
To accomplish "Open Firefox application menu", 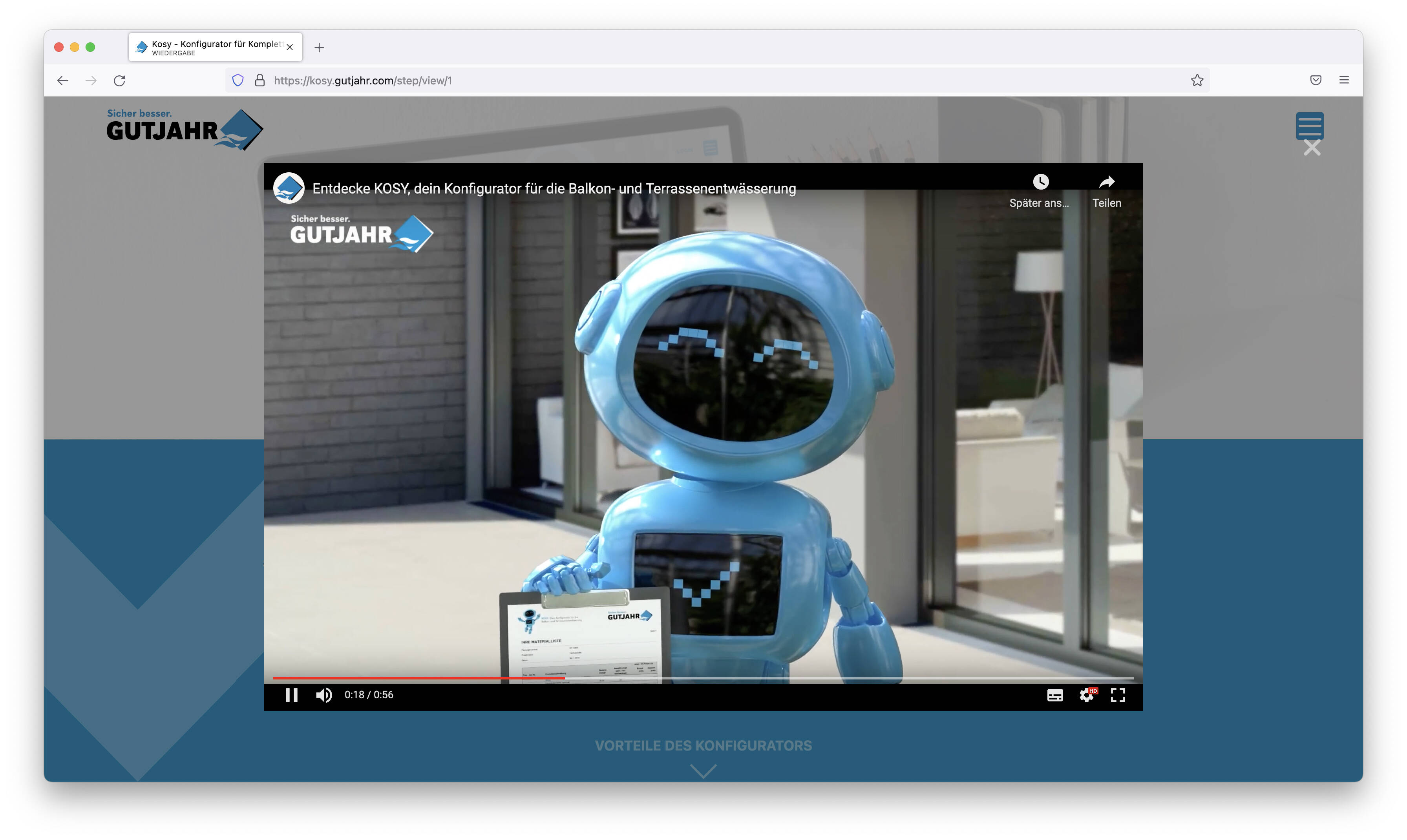I will pos(1344,80).
